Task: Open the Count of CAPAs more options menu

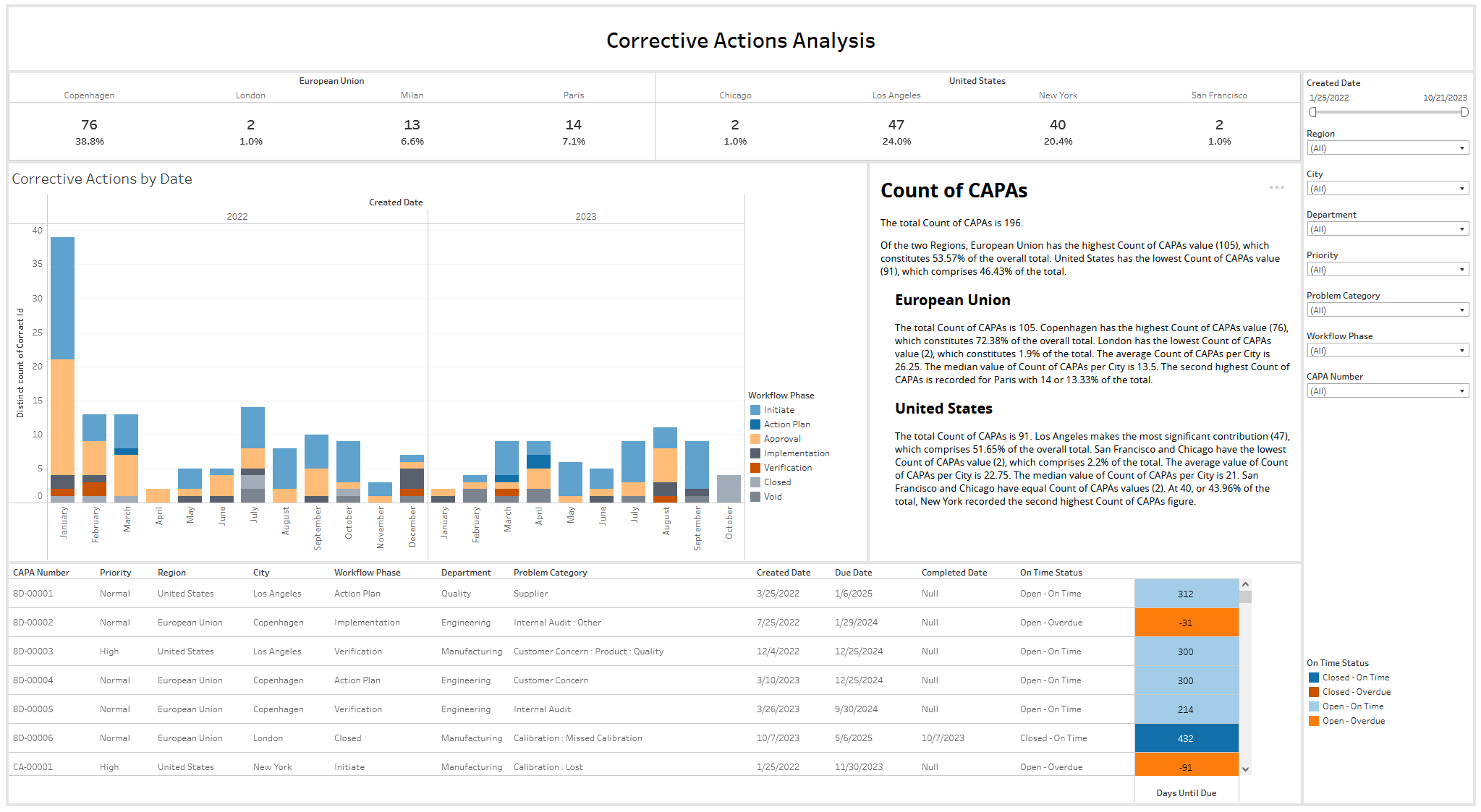Action: (1276, 187)
